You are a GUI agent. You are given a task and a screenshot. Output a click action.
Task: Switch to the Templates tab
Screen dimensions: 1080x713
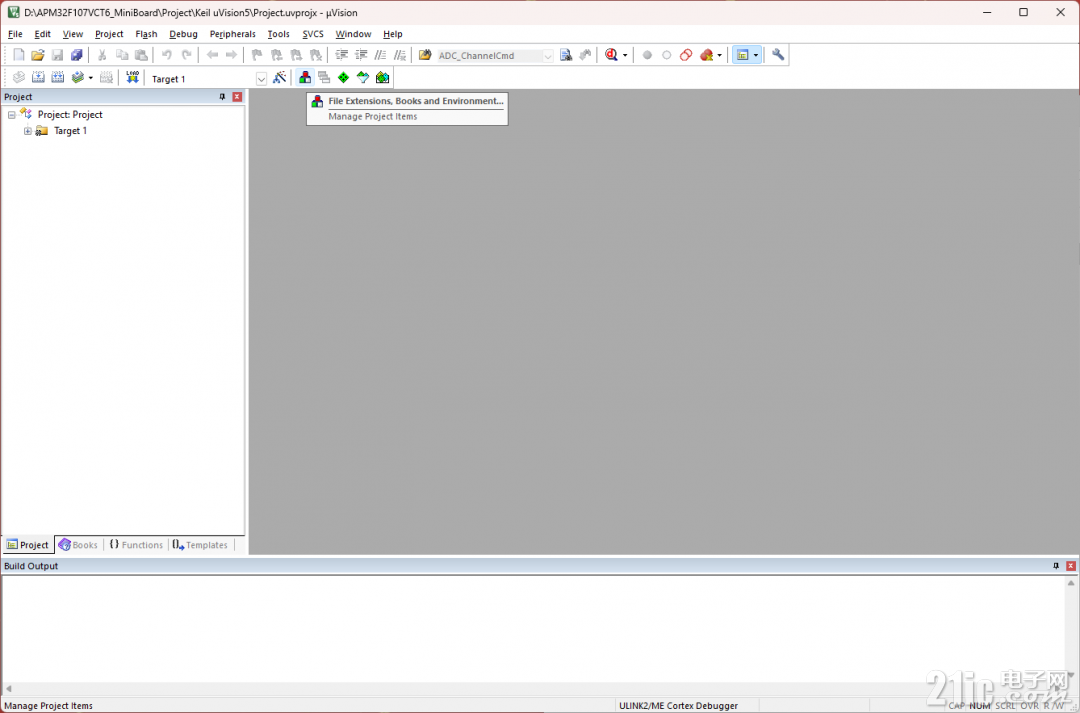click(200, 545)
